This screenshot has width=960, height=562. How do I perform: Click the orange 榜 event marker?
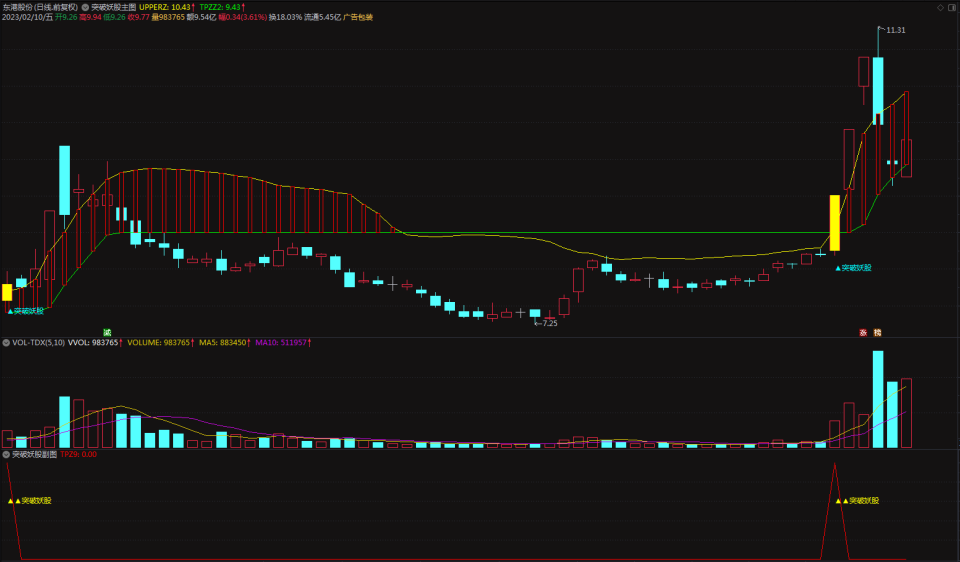pyautogui.click(x=877, y=332)
